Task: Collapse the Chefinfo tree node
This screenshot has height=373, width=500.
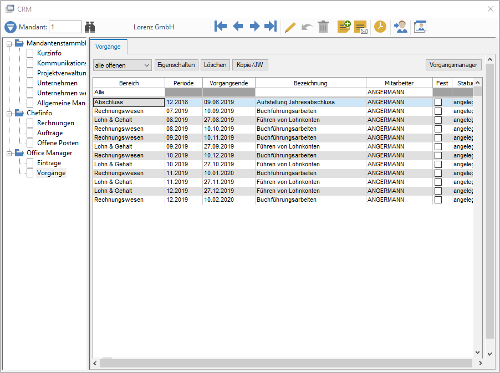Action: pos(10,113)
